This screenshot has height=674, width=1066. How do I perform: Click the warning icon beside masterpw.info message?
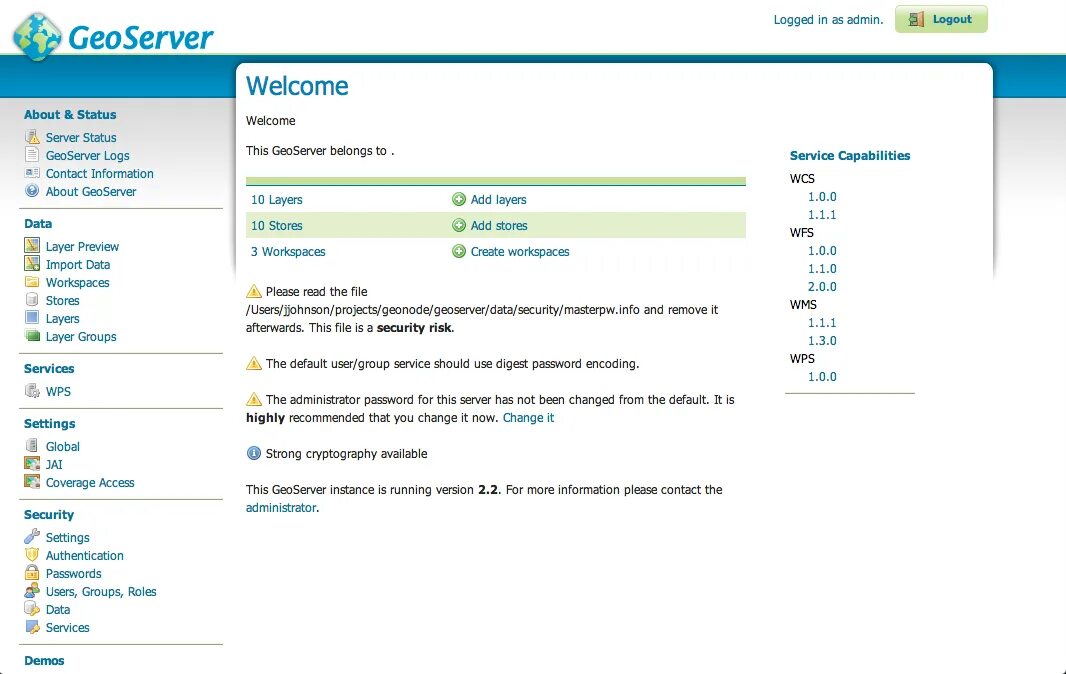(254, 291)
